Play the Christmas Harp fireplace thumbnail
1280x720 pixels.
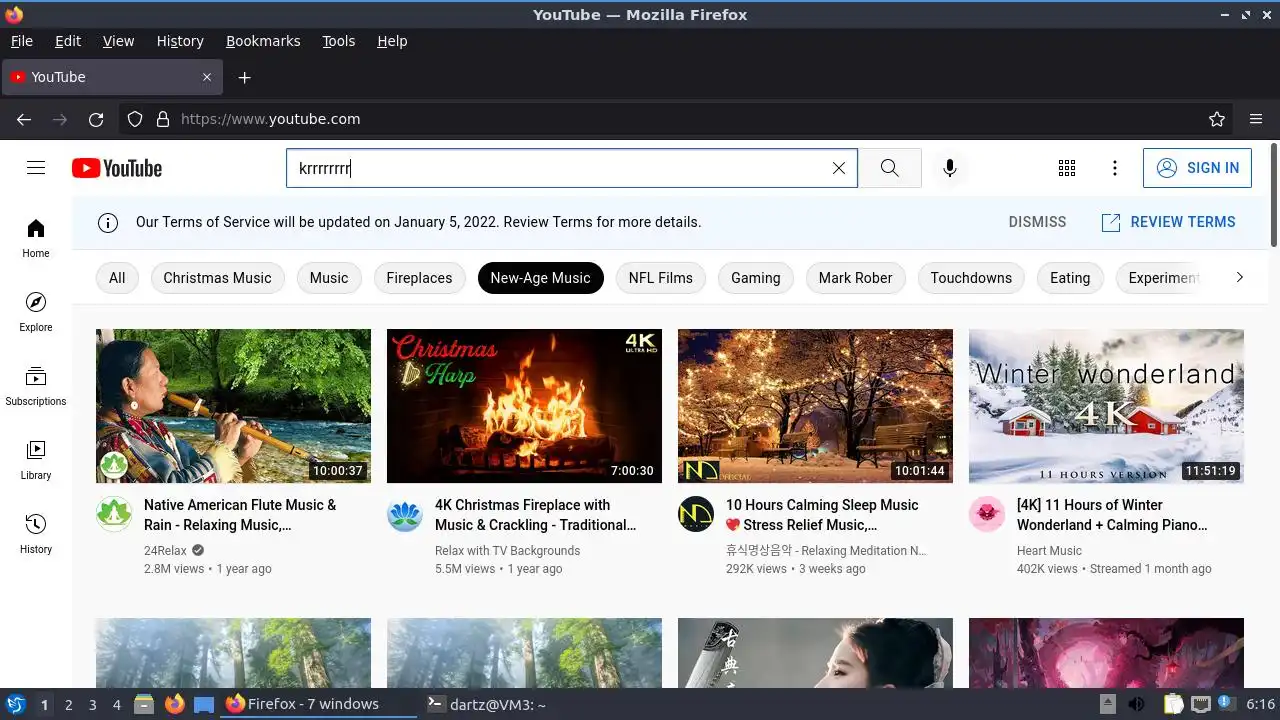(524, 406)
